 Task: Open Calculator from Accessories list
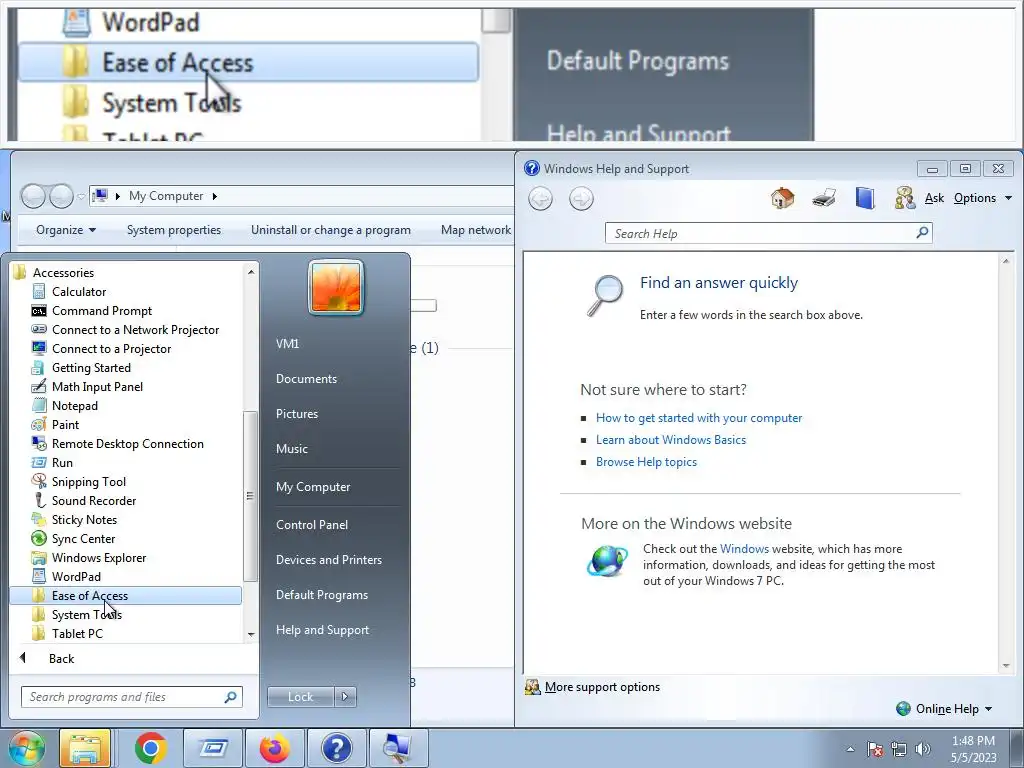(x=78, y=292)
